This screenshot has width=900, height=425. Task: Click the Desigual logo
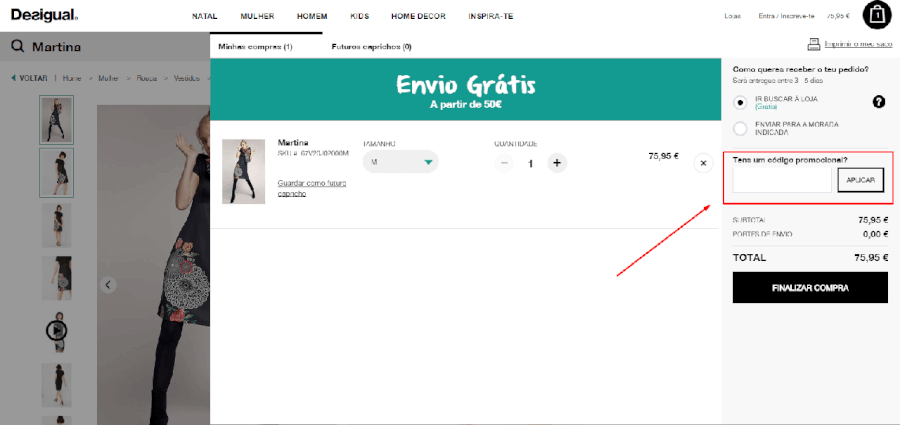click(44, 16)
